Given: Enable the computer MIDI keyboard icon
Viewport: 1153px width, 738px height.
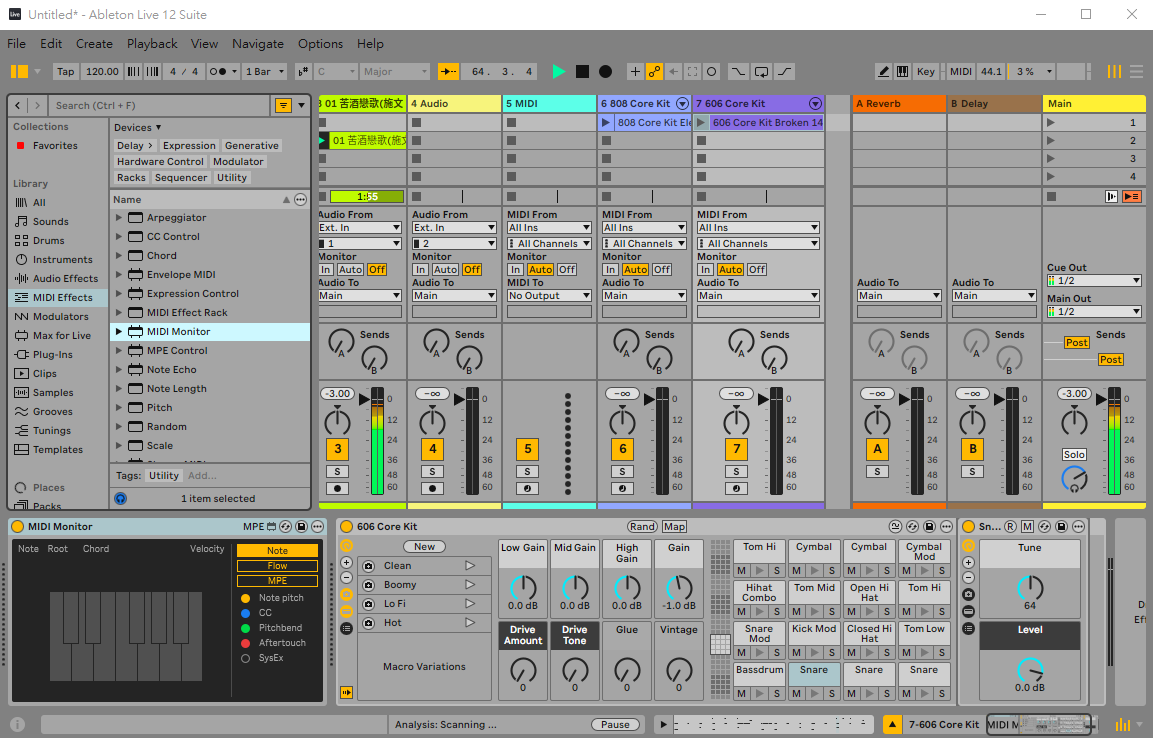Looking at the screenshot, I should click(902, 72).
